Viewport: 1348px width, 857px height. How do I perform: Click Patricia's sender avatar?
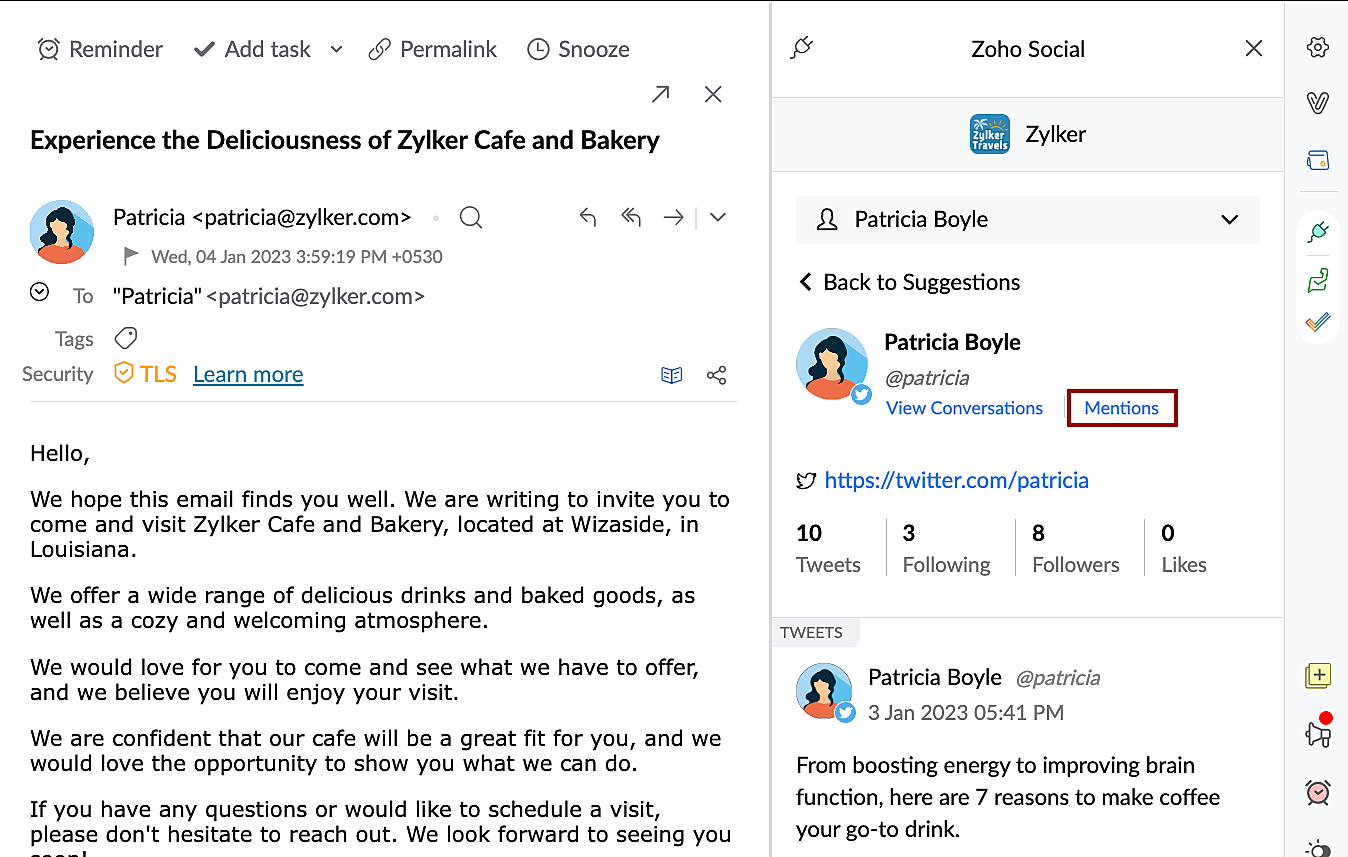click(62, 232)
